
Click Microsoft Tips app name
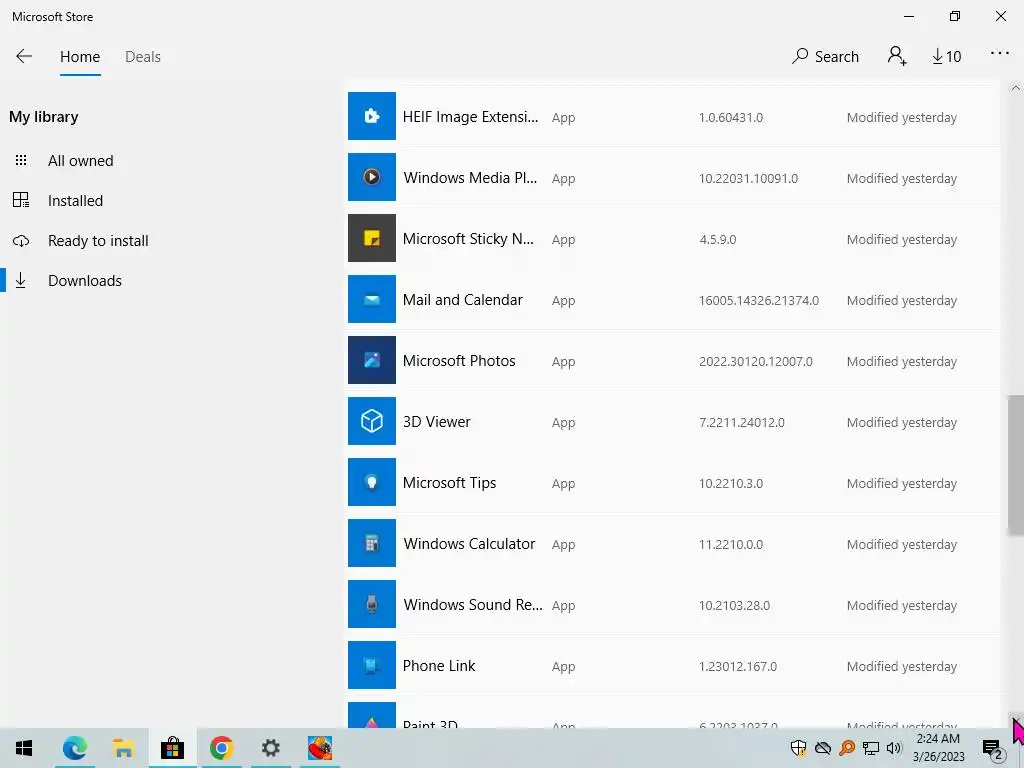tap(449, 483)
